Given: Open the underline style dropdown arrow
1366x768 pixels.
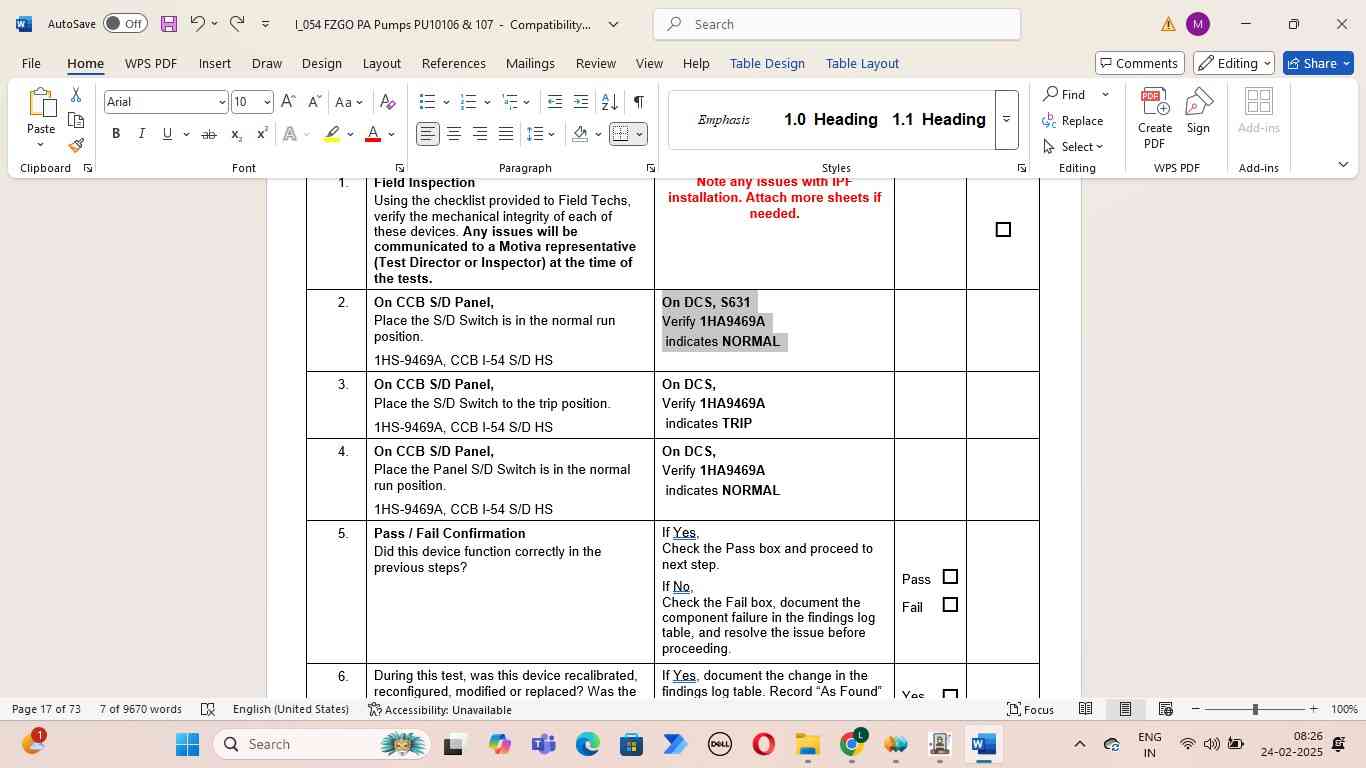Looking at the screenshot, I should [186, 134].
